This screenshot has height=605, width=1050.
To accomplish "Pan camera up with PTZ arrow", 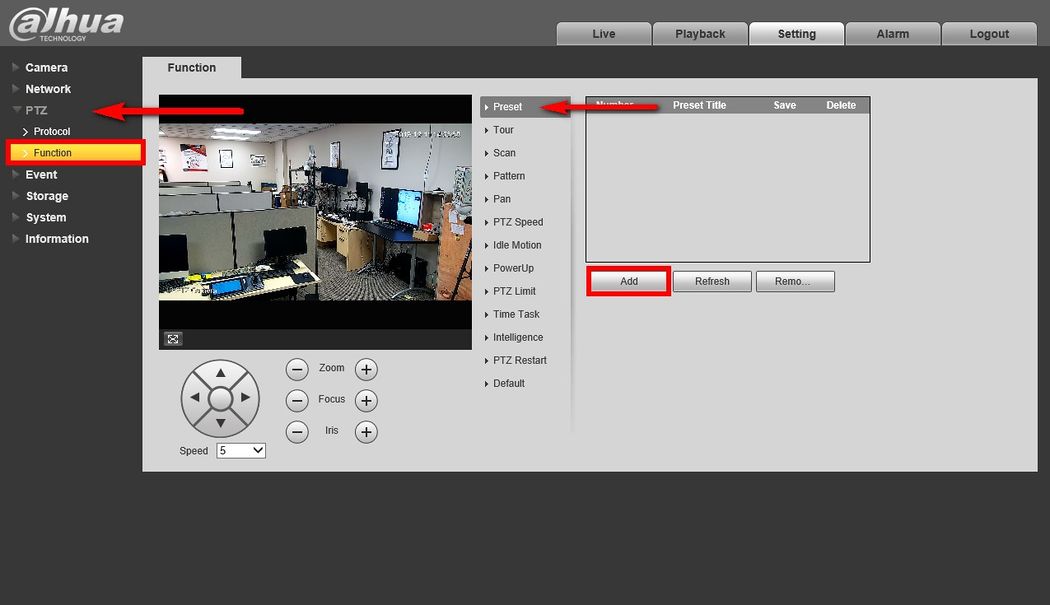I will pyautogui.click(x=220, y=373).
